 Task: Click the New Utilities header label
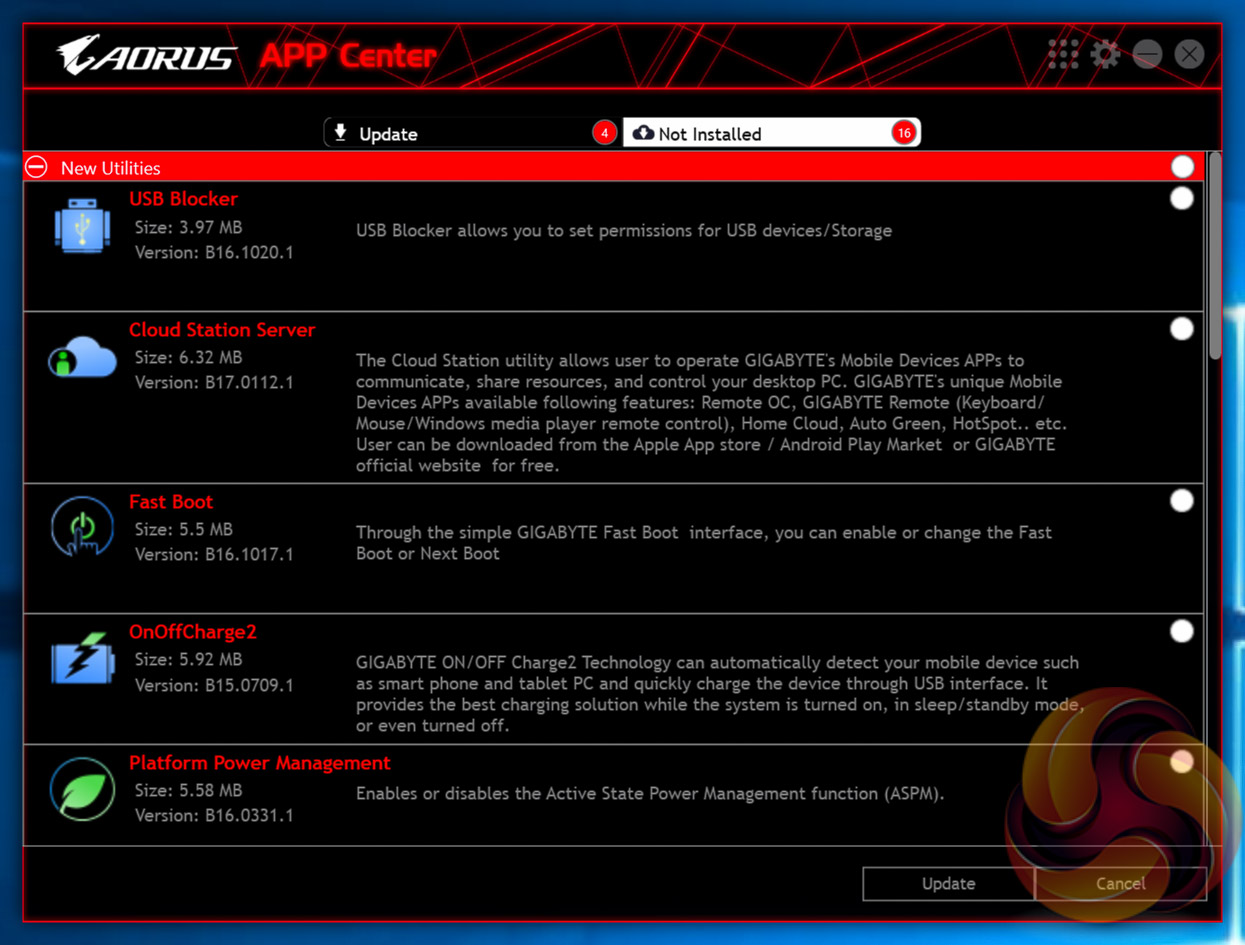(110, 168)
